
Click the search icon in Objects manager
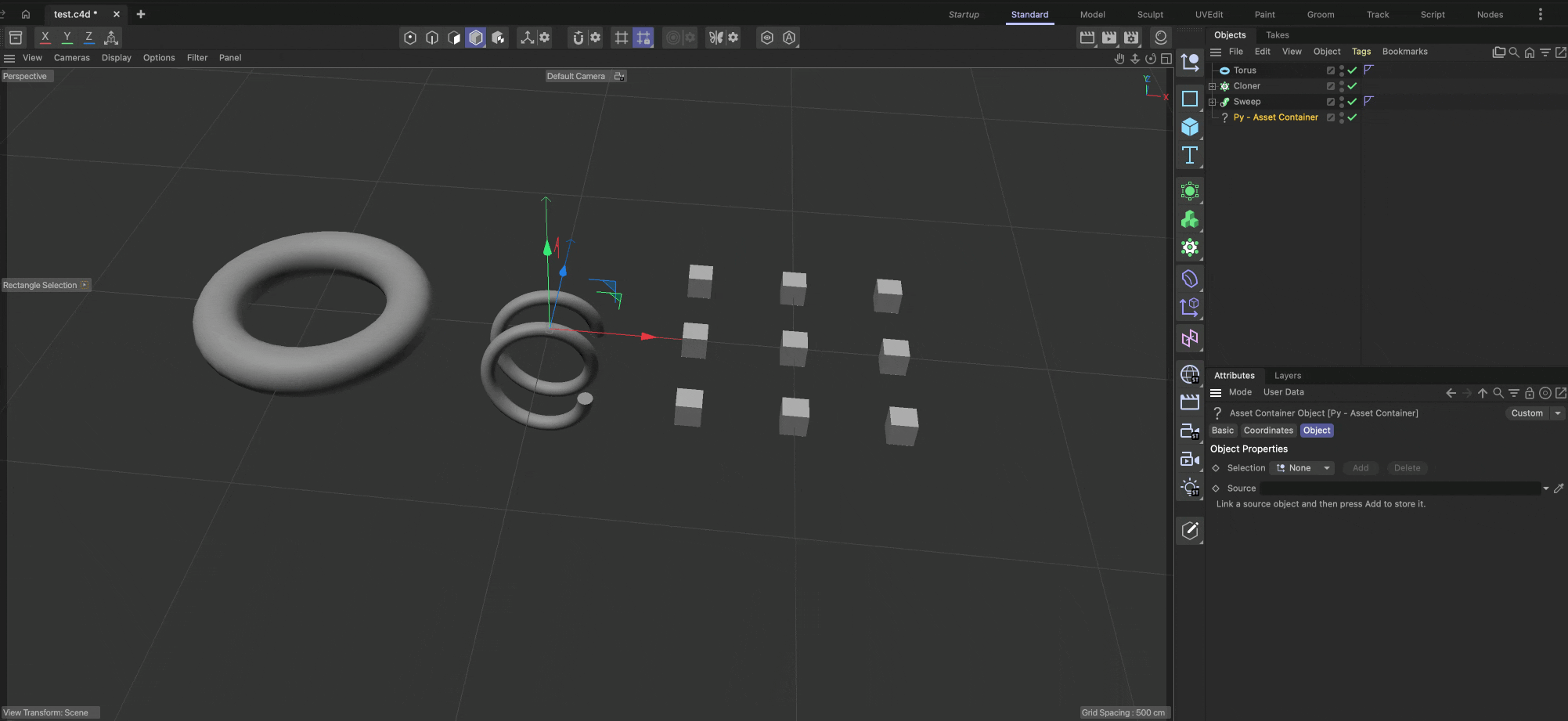click(x=1514, y=52)
